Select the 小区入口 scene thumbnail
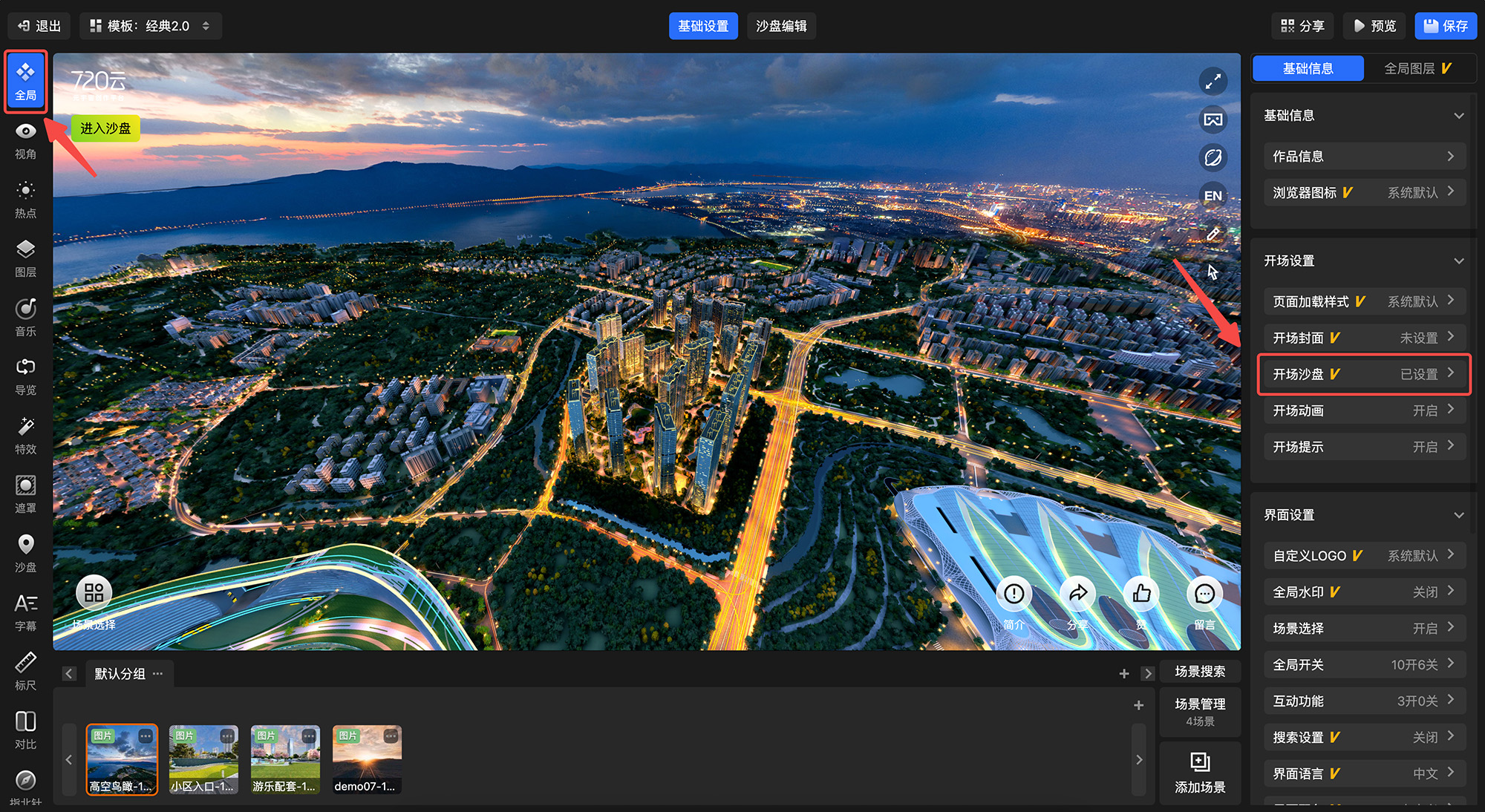 pos(203,759)
